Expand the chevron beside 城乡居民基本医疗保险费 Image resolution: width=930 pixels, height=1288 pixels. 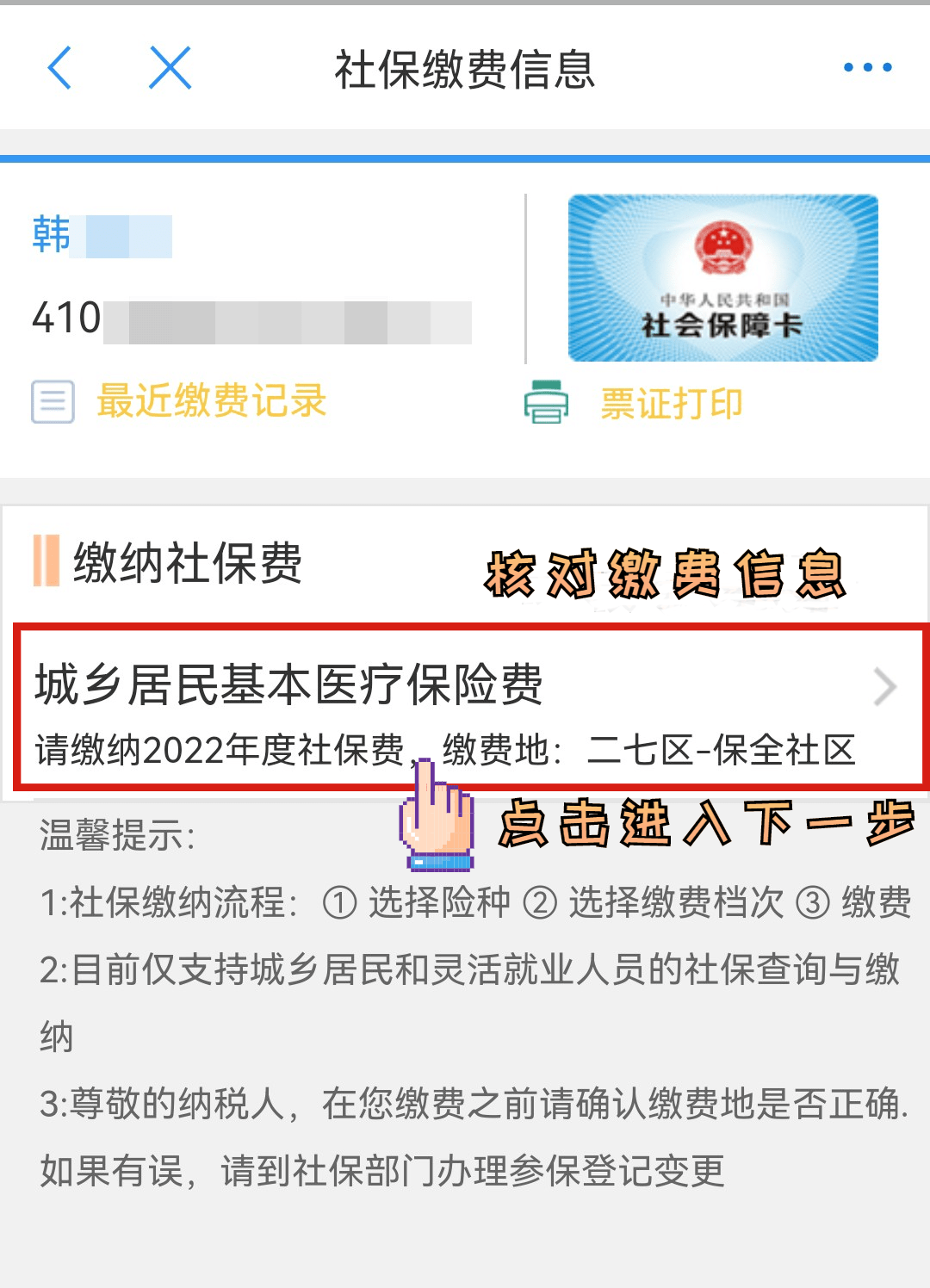(884, 687)
